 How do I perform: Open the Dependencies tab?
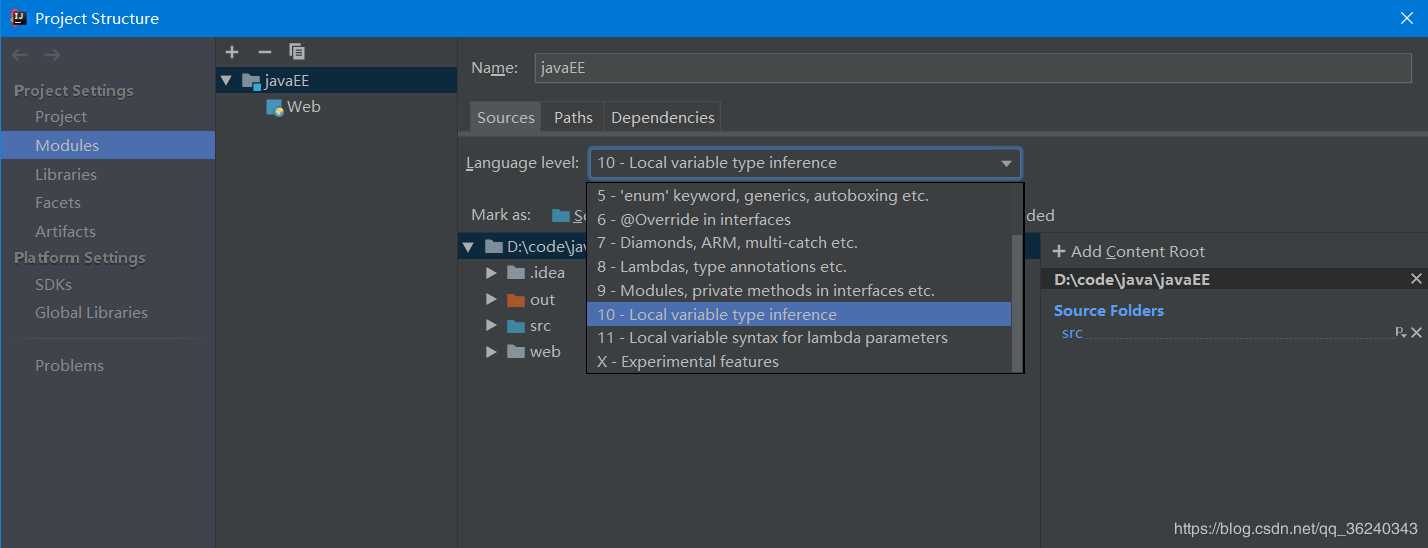pos(663,117)
